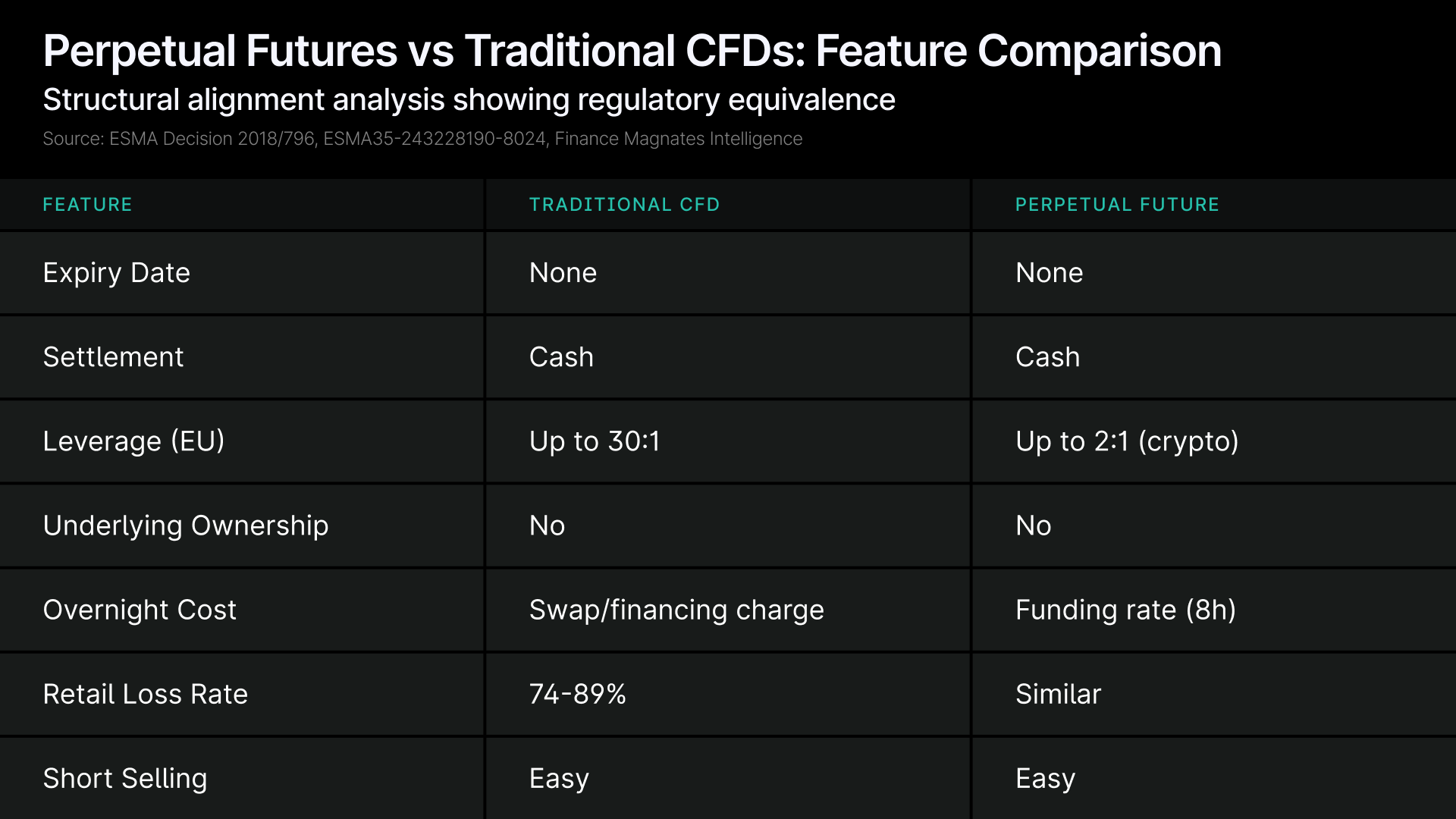Click the Similar cell under Perpetual Future
The height and width of the screenshot is (819, 1456).
[x=1058, y=694]
